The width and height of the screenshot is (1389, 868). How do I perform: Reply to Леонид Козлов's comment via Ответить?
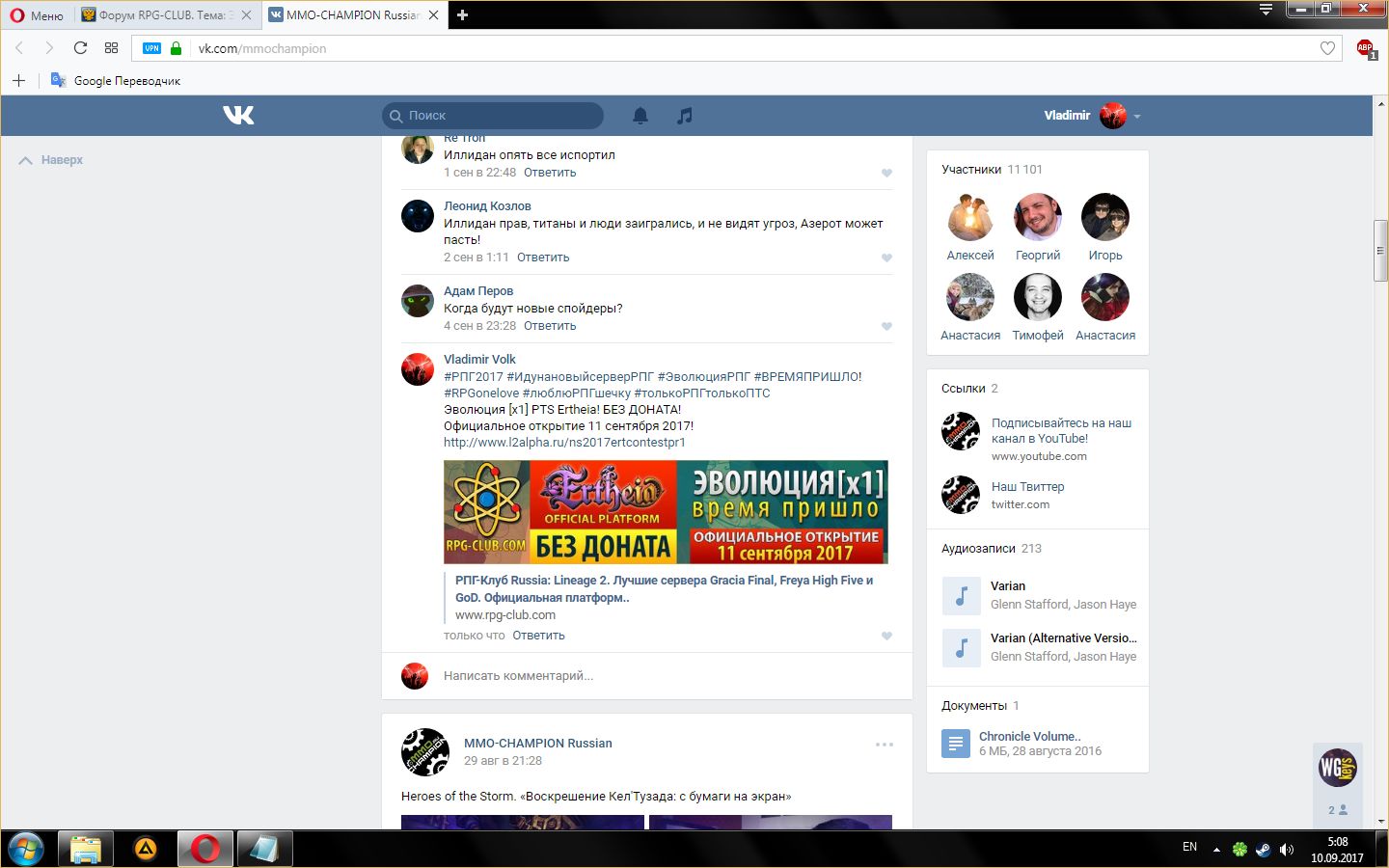543,258
